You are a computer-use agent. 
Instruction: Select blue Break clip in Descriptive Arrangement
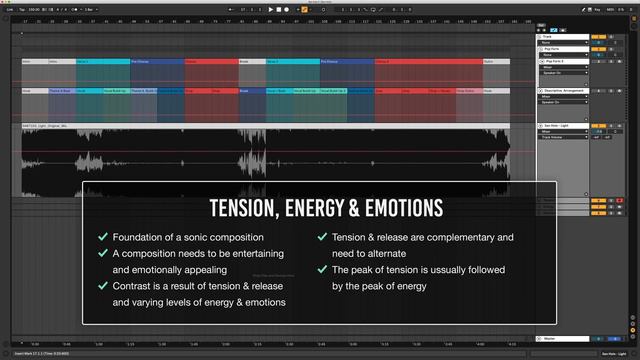(x=252, y=91)
